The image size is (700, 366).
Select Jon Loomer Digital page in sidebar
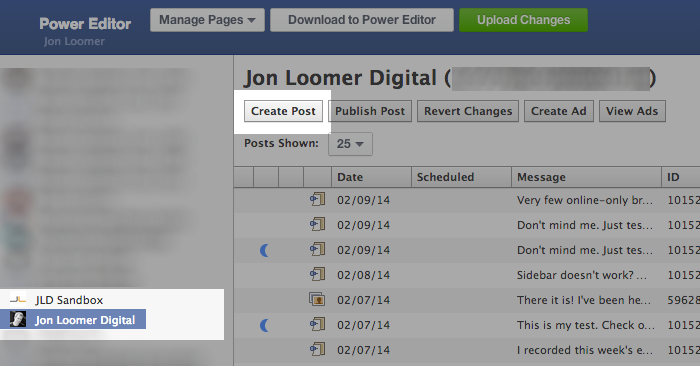[x=73, y=320]
